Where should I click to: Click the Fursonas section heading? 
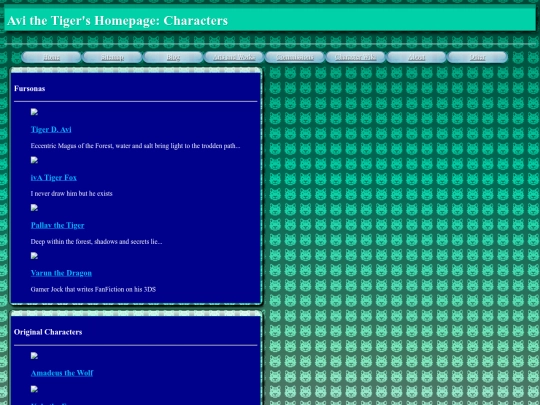pyautogui.click(x=30, y=89)
